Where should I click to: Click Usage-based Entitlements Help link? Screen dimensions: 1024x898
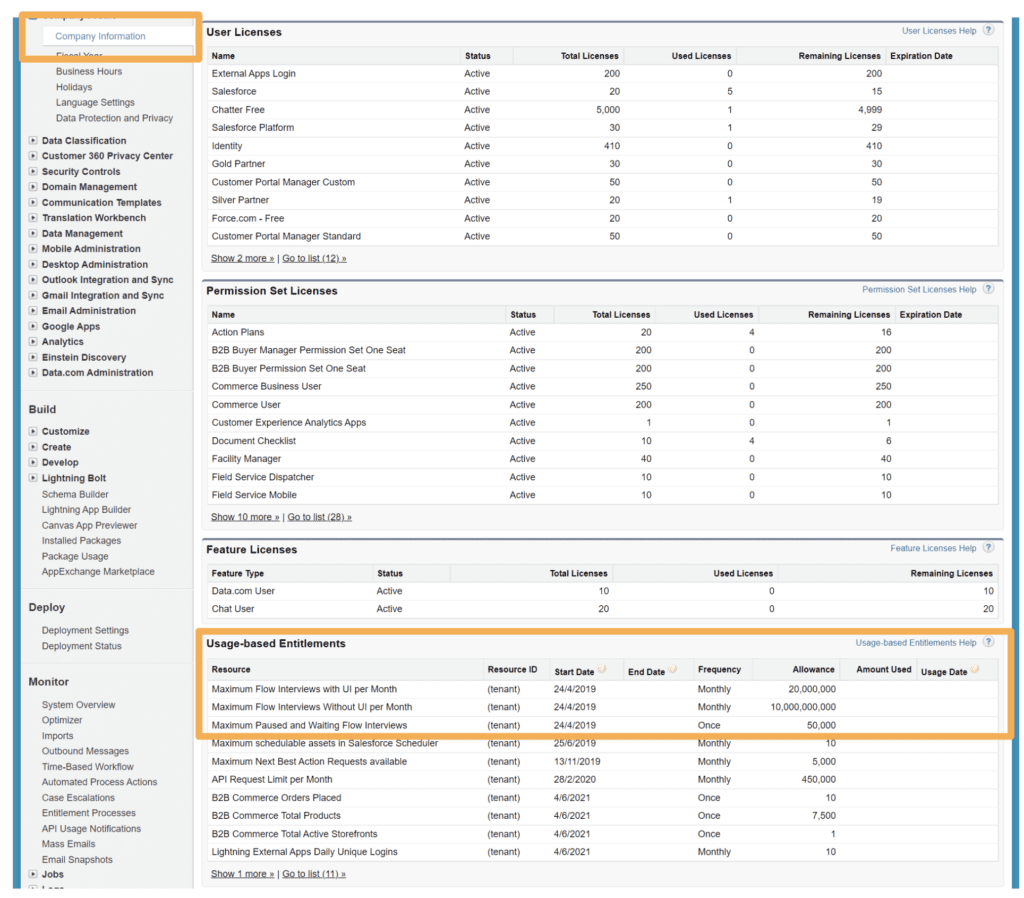916,643
